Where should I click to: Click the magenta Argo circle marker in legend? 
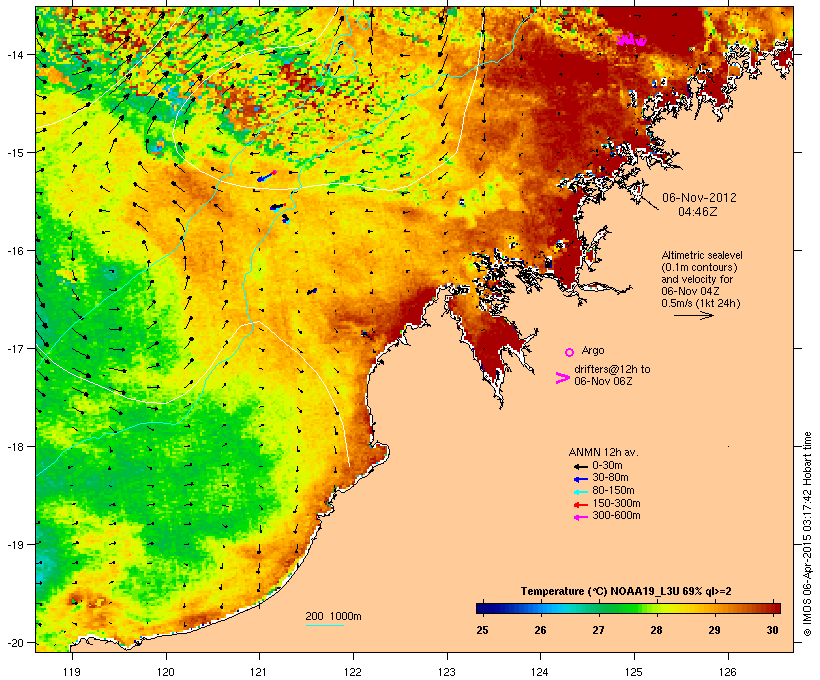point(570,352)
